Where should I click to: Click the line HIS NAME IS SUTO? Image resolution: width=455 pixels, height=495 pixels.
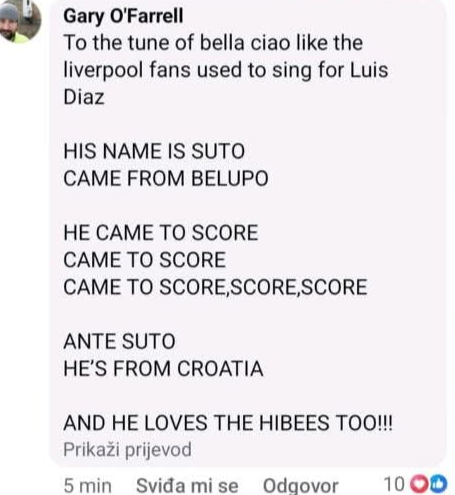point(154,151)
